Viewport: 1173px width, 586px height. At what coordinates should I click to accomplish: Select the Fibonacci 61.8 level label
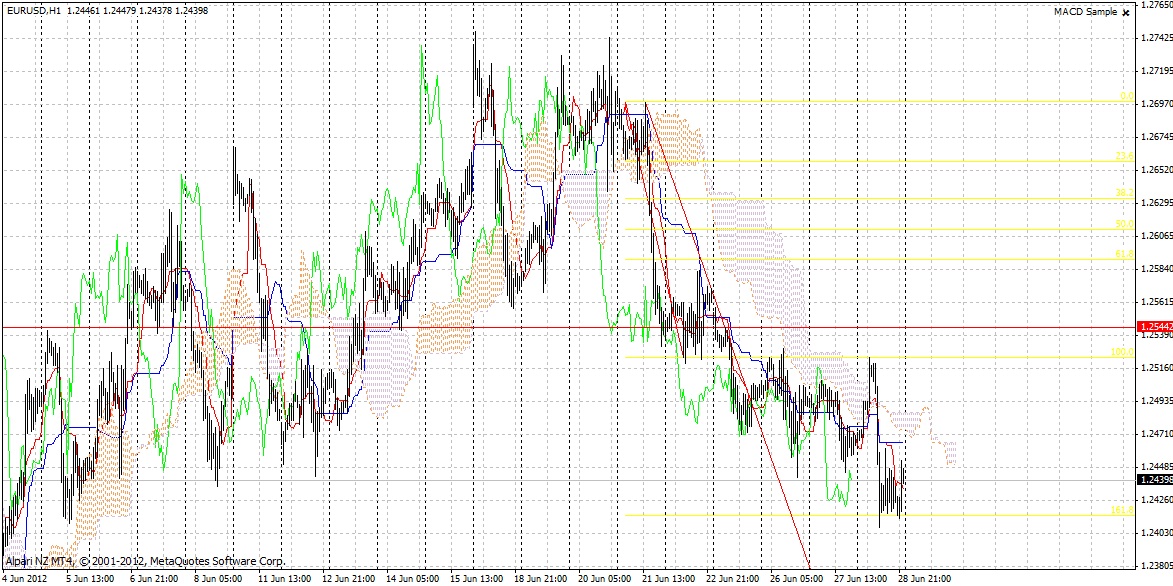(1123, 254)
